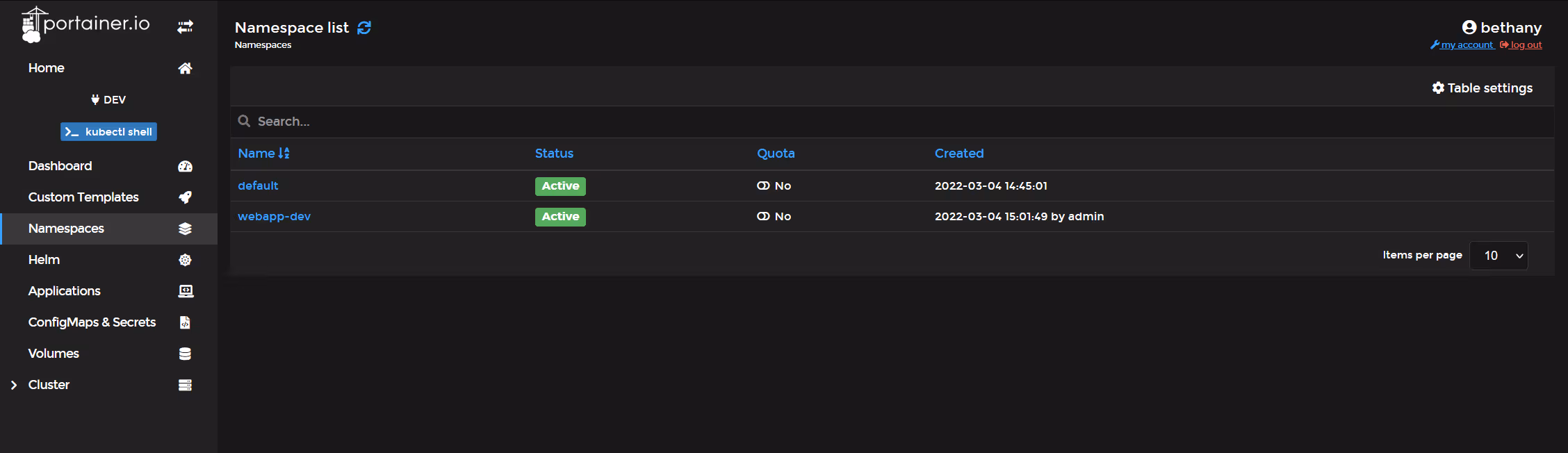Screen dimensions: 1568x453
Task: Open Custom Templates in the sidebar
Action: [83, 197]
